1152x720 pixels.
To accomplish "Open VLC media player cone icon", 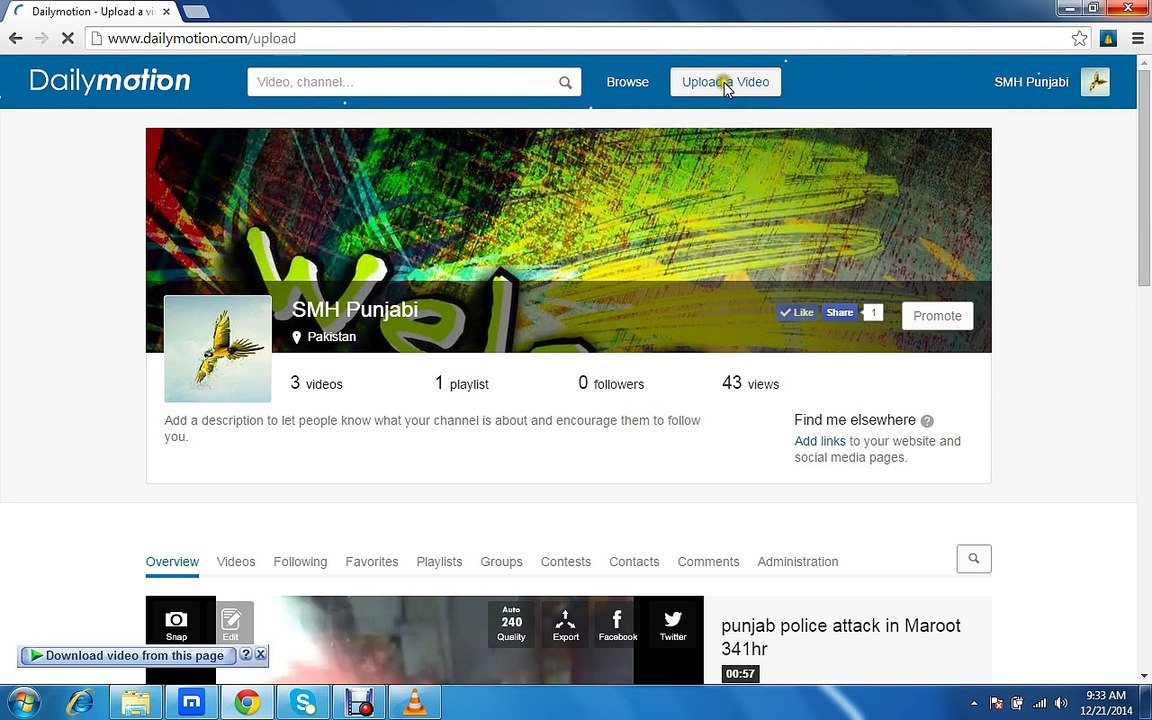I will [414, 702].
